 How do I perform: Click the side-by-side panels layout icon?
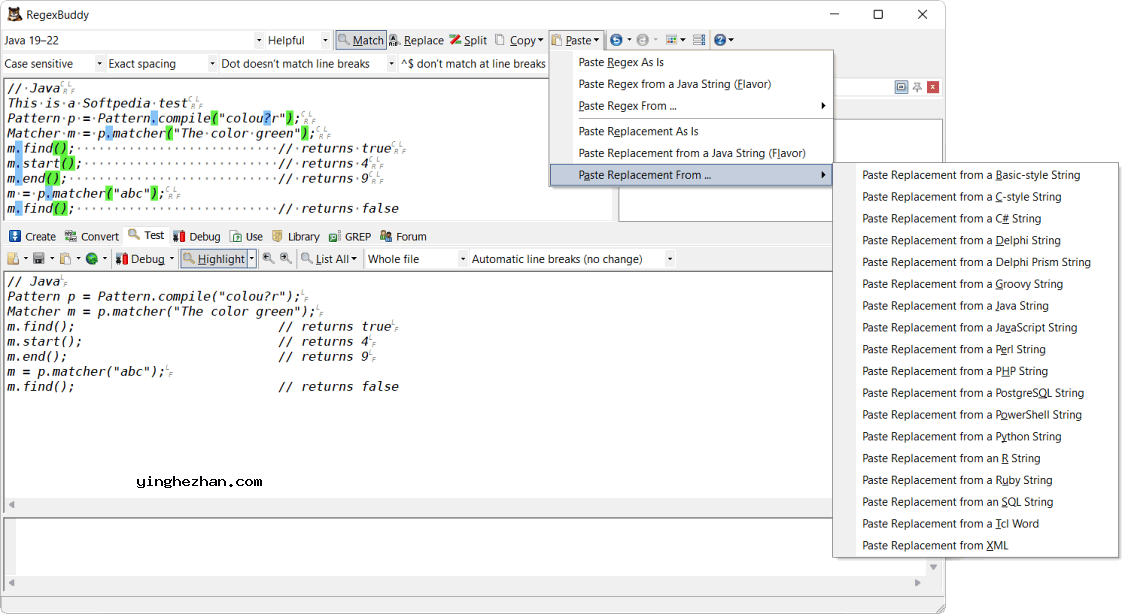699,40
